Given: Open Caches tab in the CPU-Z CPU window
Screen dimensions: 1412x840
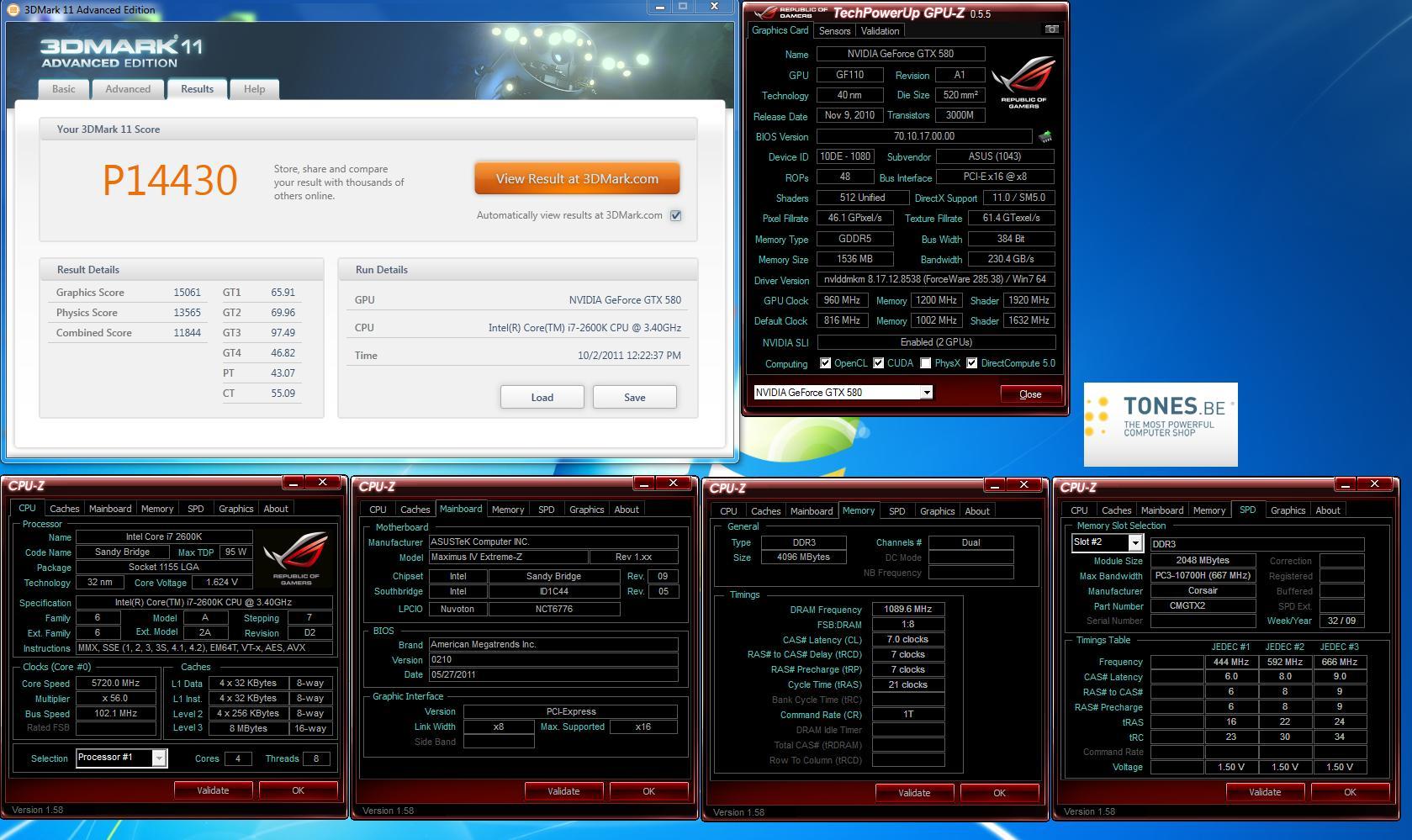Looking at the screenshot, I should [x=64, y=509].
